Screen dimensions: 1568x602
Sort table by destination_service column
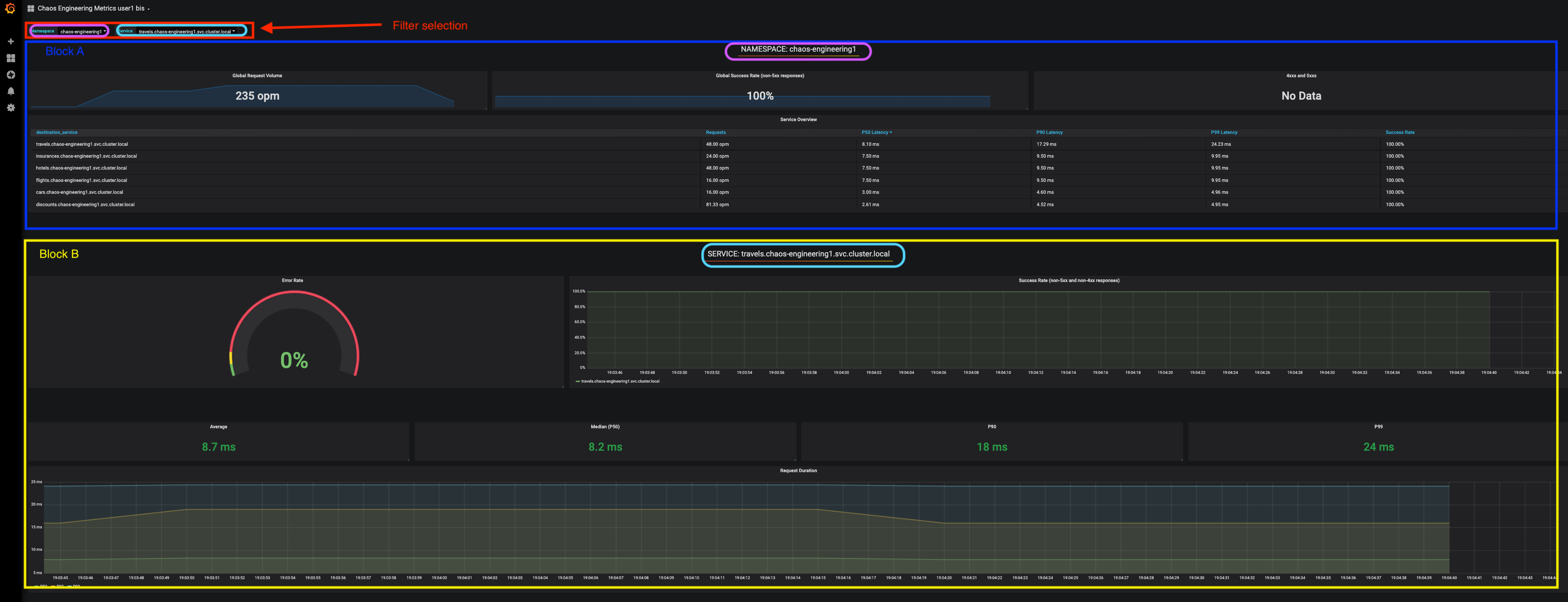(57, 132)
